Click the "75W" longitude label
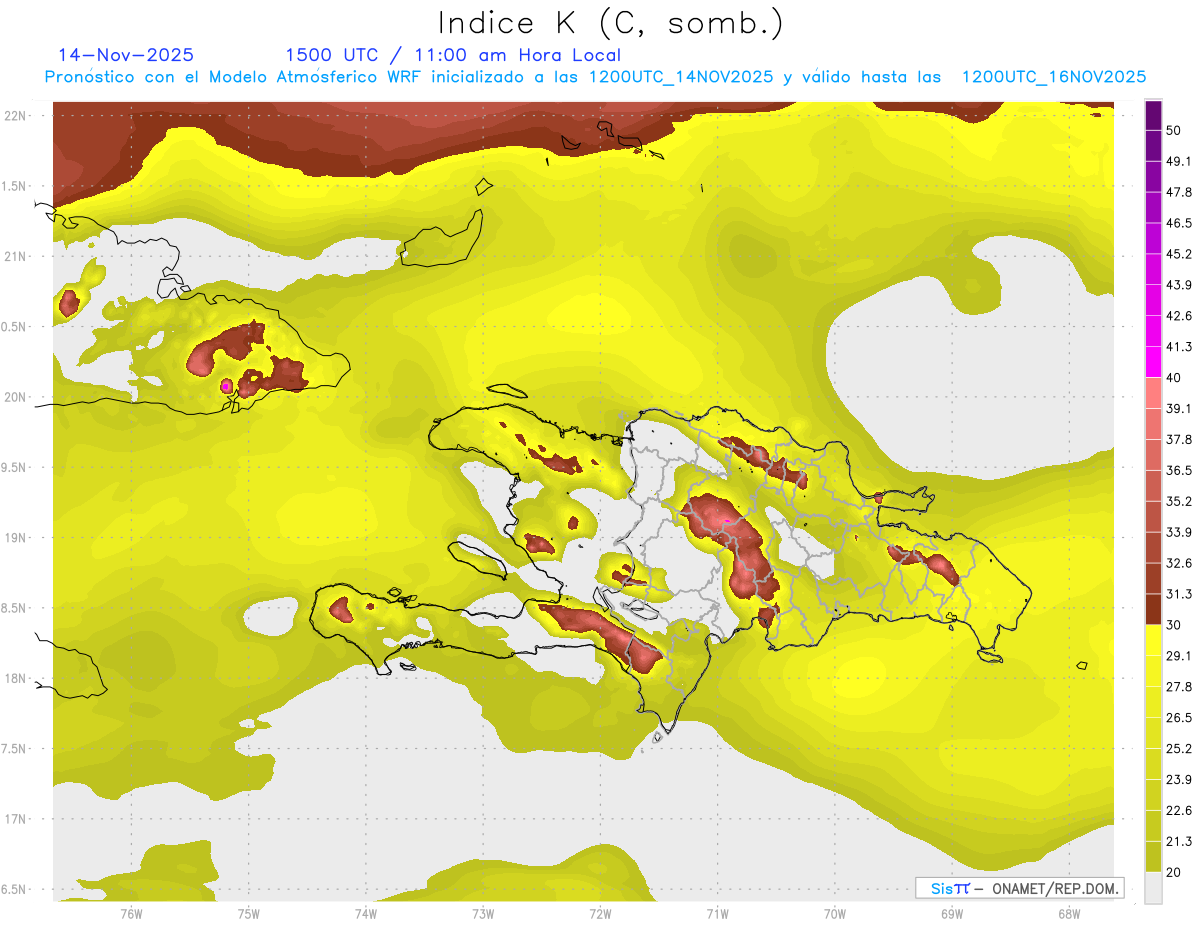 pos(249,914)
